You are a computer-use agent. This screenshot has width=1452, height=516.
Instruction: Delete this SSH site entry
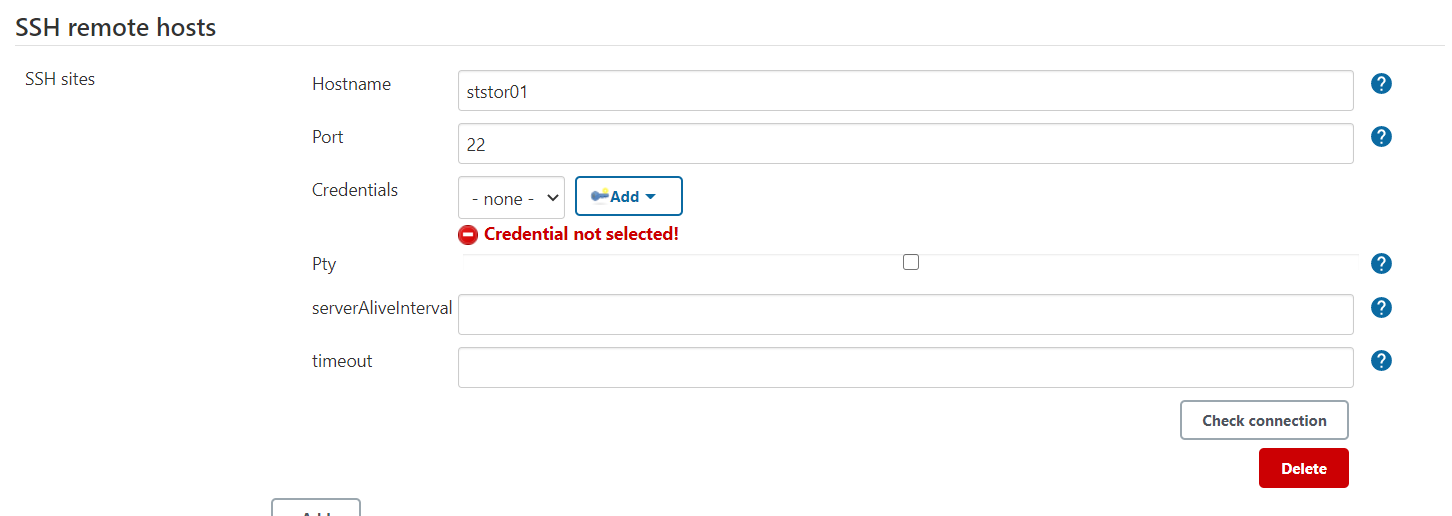[x=1303, y=468]
